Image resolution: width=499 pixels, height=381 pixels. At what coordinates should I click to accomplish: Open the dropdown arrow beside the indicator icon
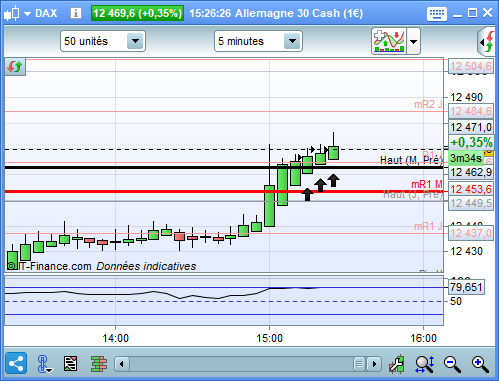coord(414,42)
